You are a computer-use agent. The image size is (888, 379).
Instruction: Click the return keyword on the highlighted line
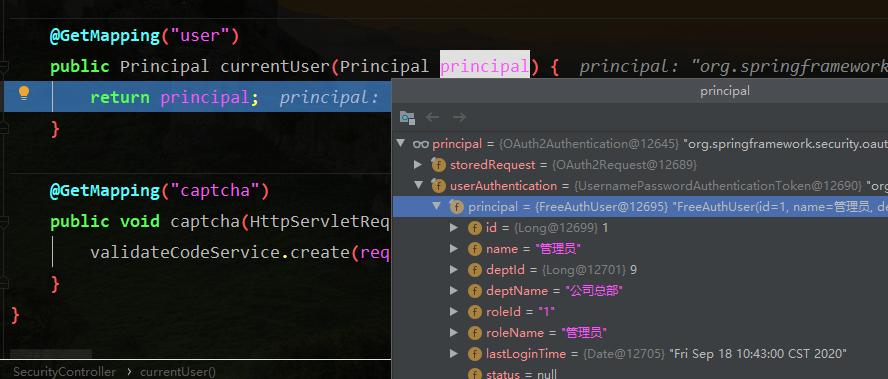coord(120,97)
